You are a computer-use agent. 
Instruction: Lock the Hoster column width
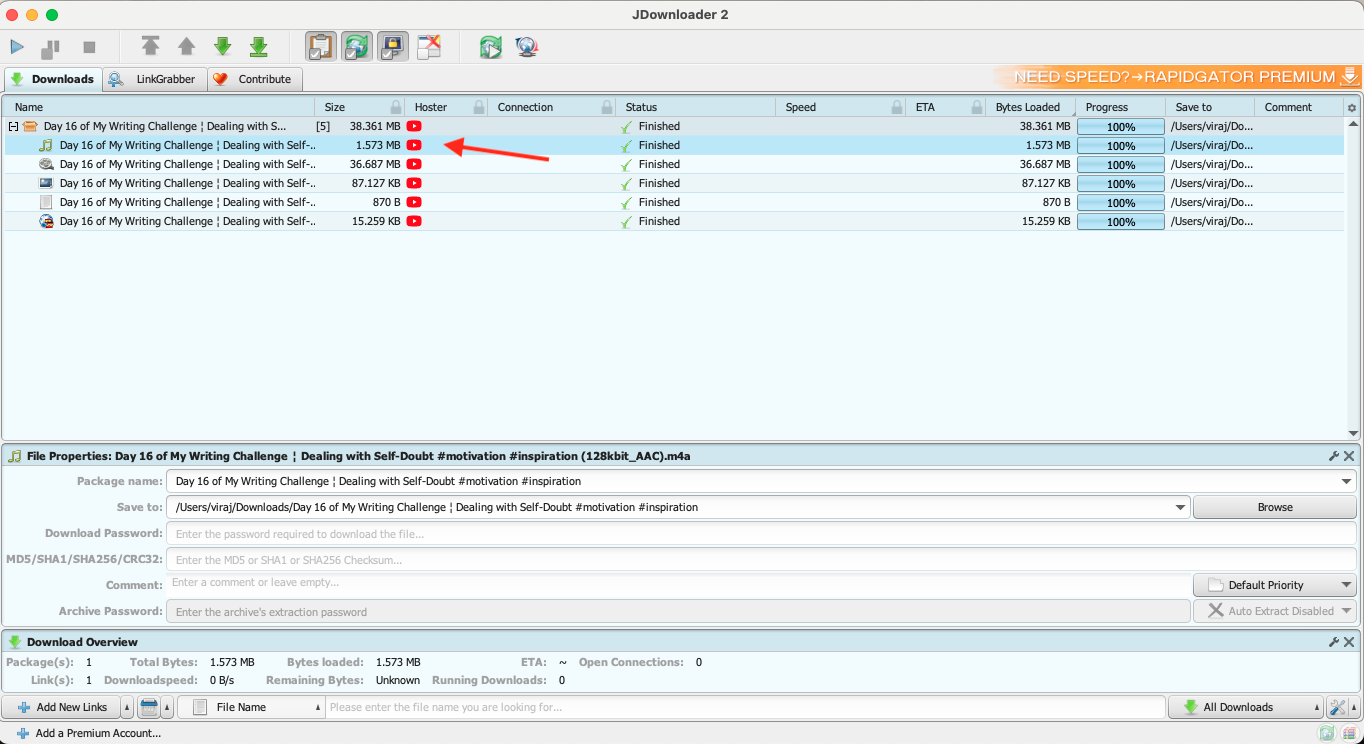pyautogui.click(x=477, y=106)
